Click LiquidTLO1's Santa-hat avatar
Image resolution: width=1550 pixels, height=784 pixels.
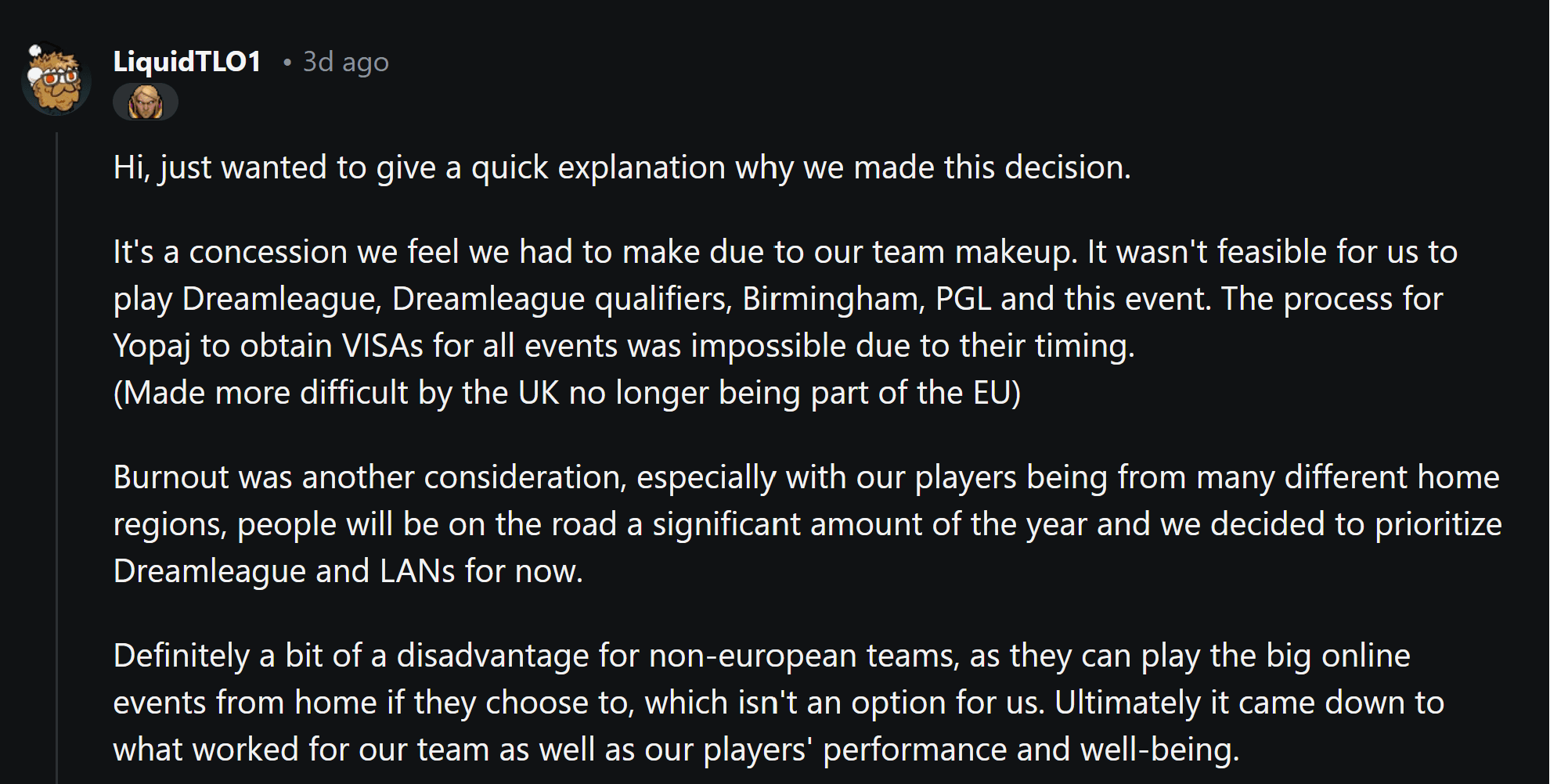click(x=56, y=80)
